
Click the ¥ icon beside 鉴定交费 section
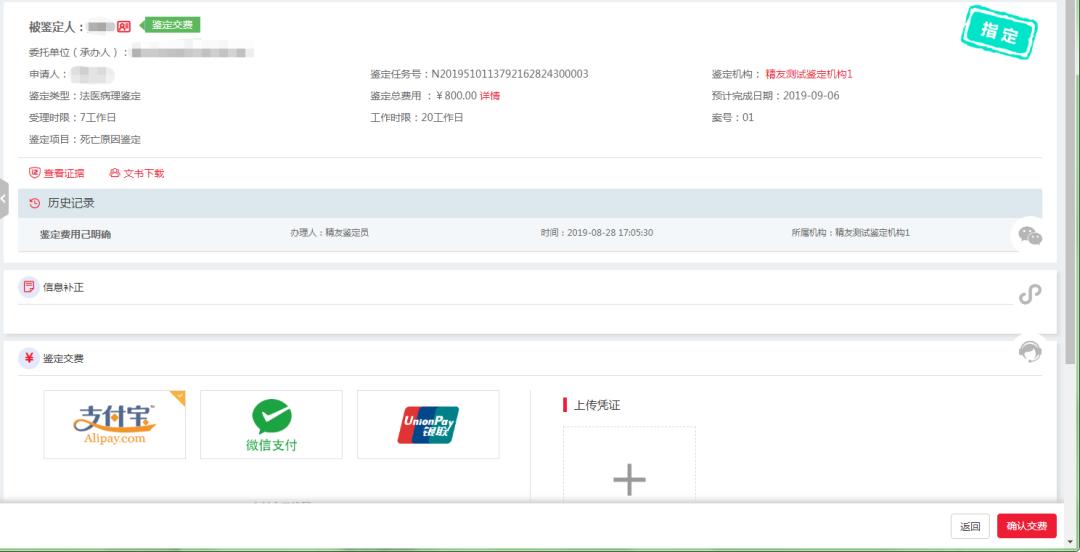pos(29,358)
